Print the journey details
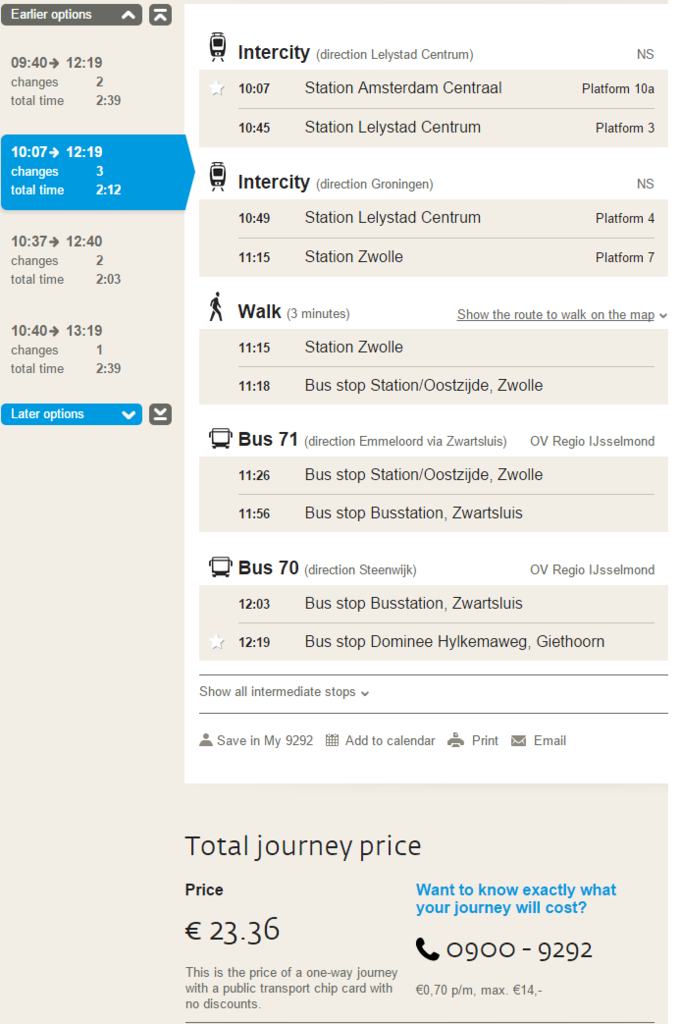Viewport: 681px width, 1024px height. (x=473, y=741)
